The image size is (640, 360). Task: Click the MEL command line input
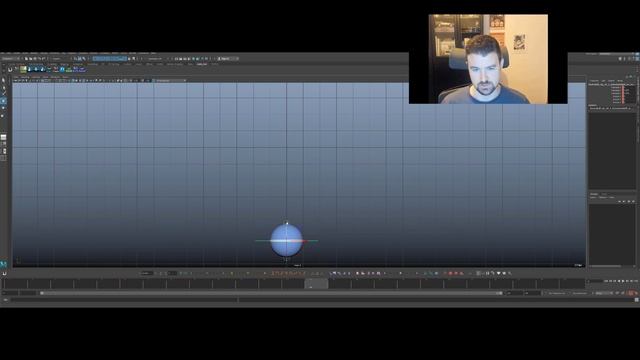tap(124, 300)
